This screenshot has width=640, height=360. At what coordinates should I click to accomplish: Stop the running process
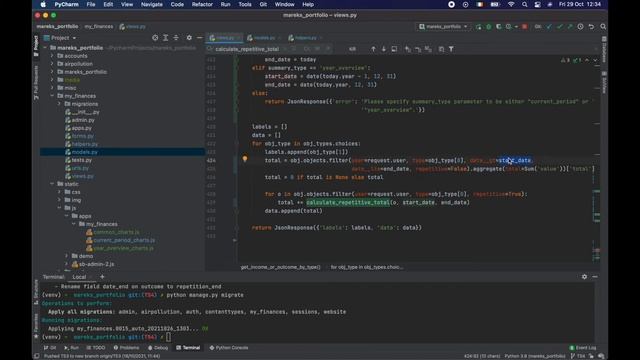524,27
